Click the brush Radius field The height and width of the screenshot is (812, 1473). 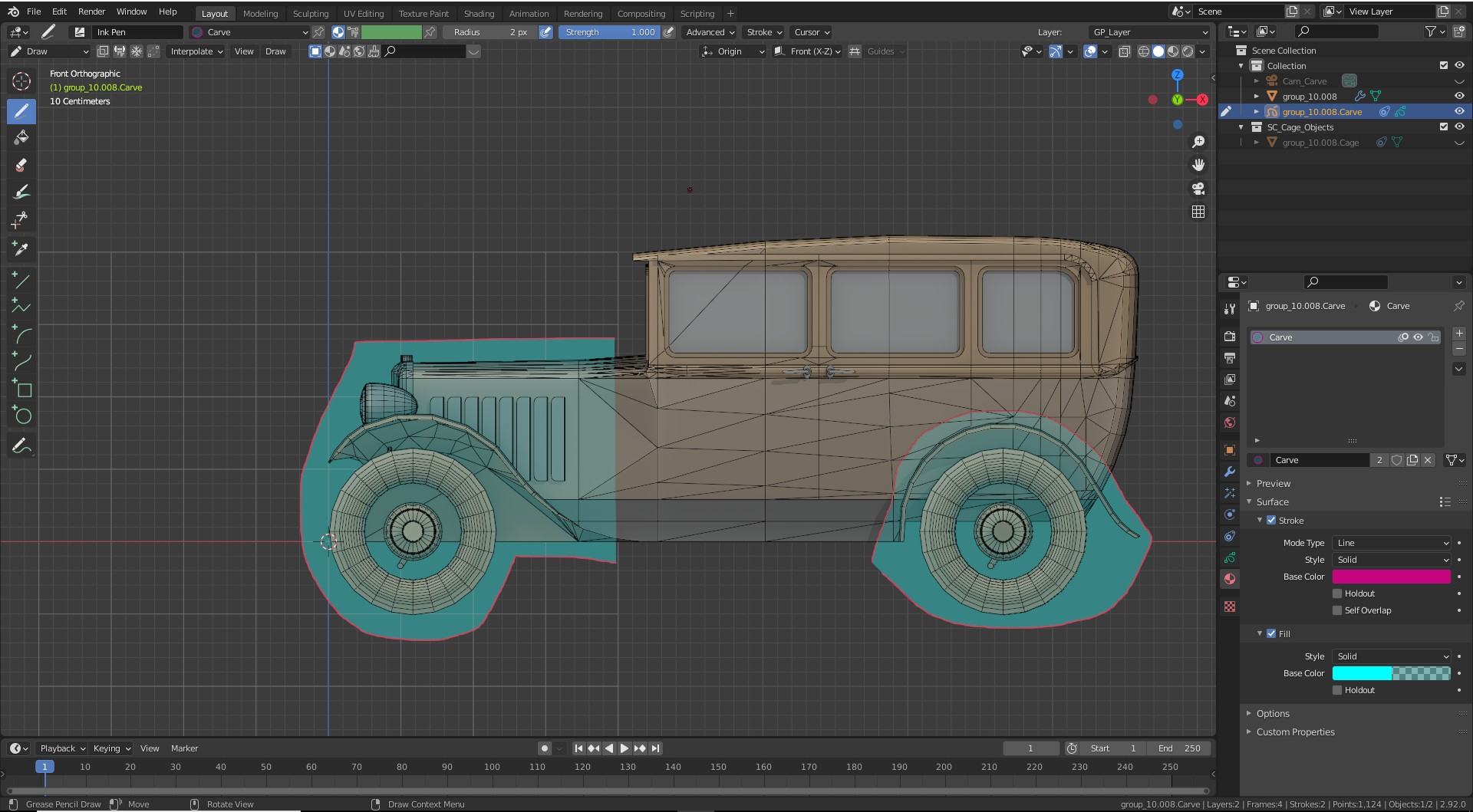click(489, 32)
